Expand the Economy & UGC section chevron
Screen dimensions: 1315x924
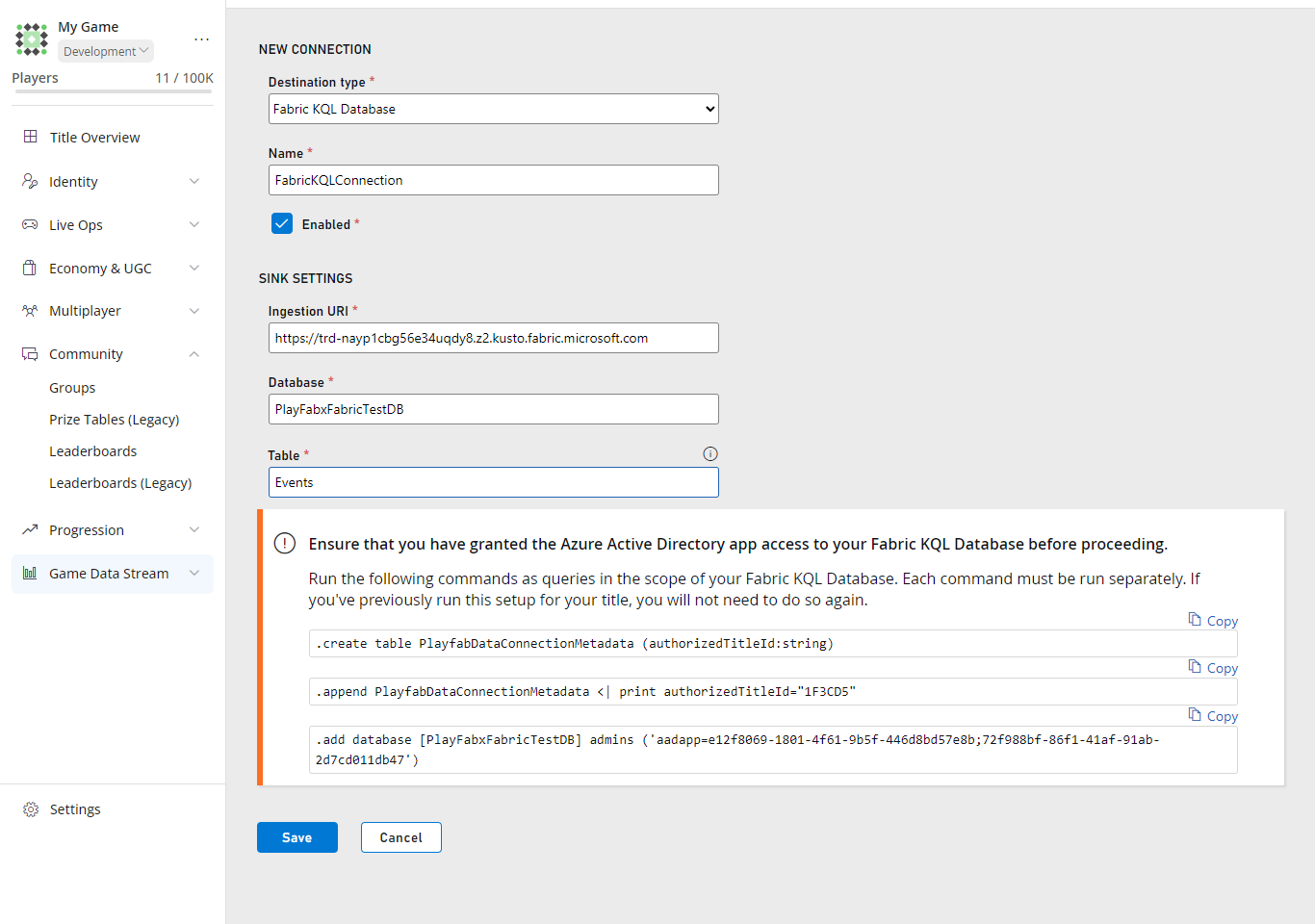point(194,268)
